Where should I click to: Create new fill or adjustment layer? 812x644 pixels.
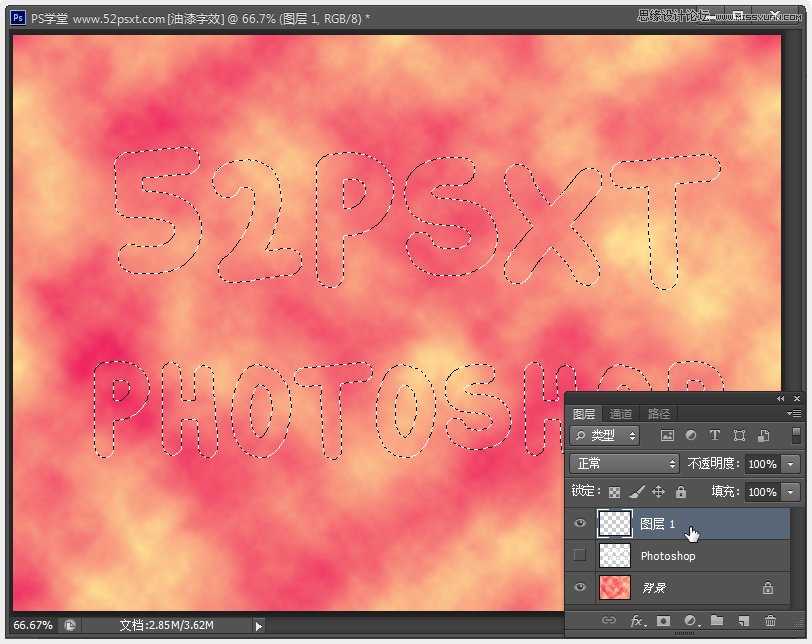click(690, 621)
